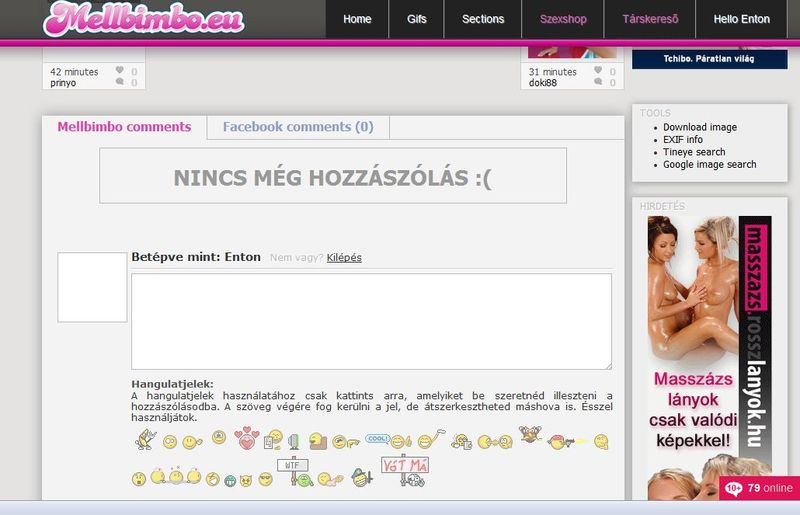800x515 pixels.
Task: Open the Tchibo. Páratlan világ banner
Action: click(x=710, y=59)
